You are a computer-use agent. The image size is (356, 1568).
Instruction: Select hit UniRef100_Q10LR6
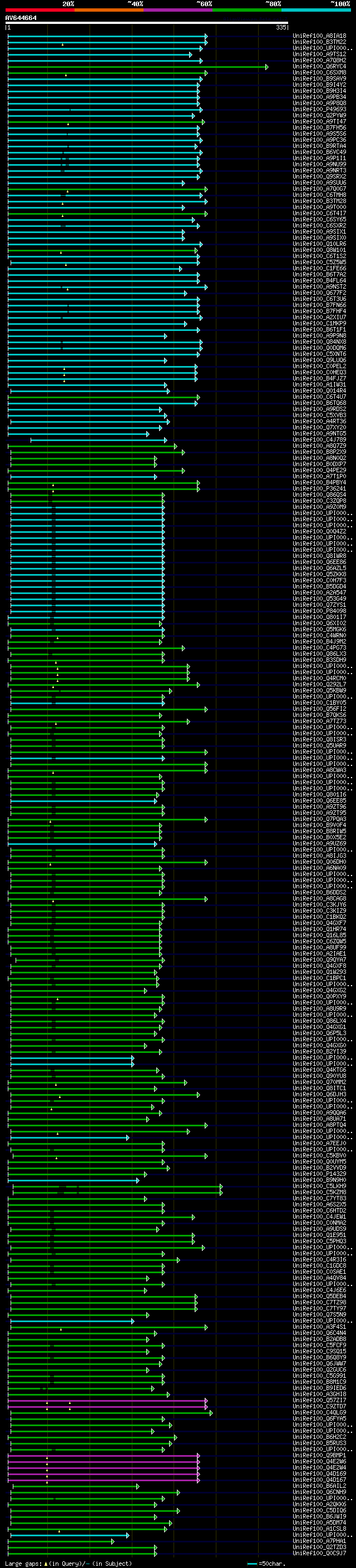click(x=319, y=244)
